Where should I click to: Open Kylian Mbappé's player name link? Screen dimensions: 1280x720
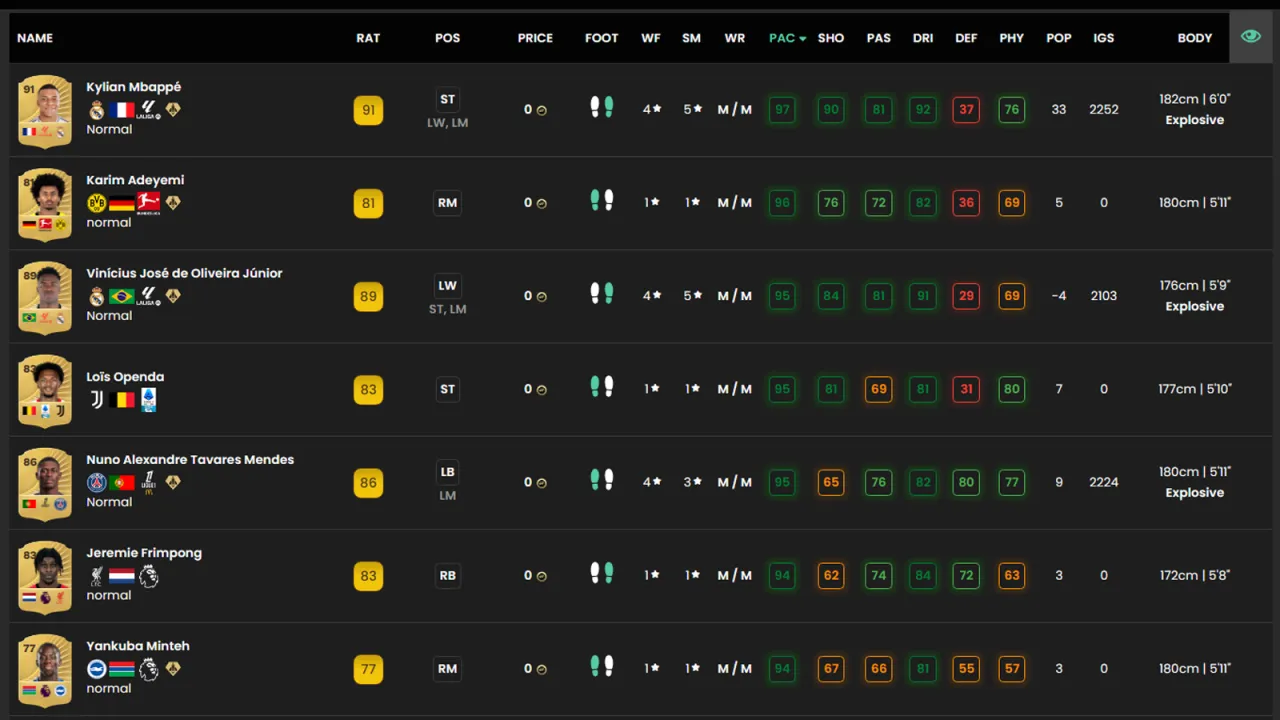133,87
